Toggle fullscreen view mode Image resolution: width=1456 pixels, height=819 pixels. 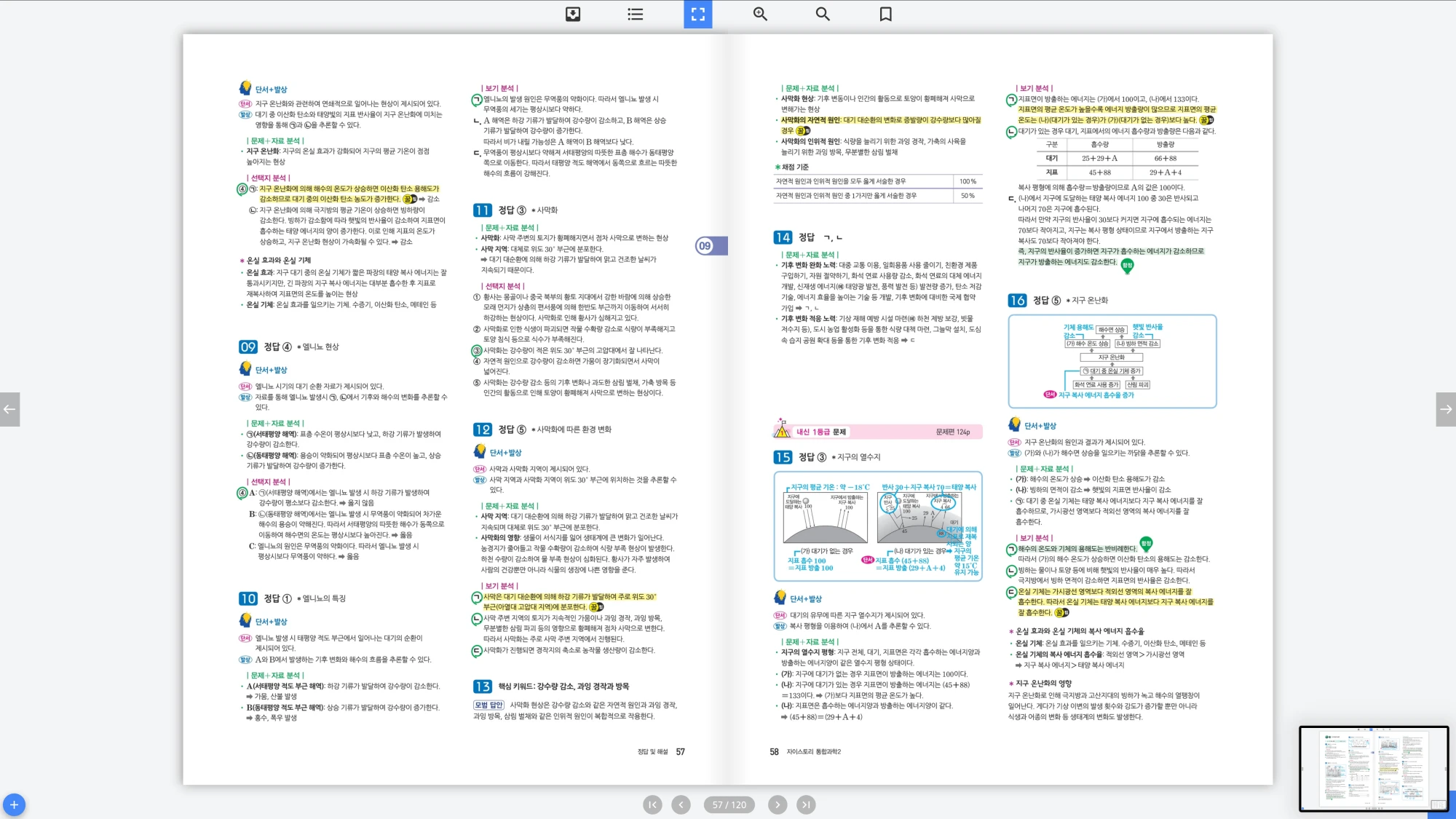697,14
